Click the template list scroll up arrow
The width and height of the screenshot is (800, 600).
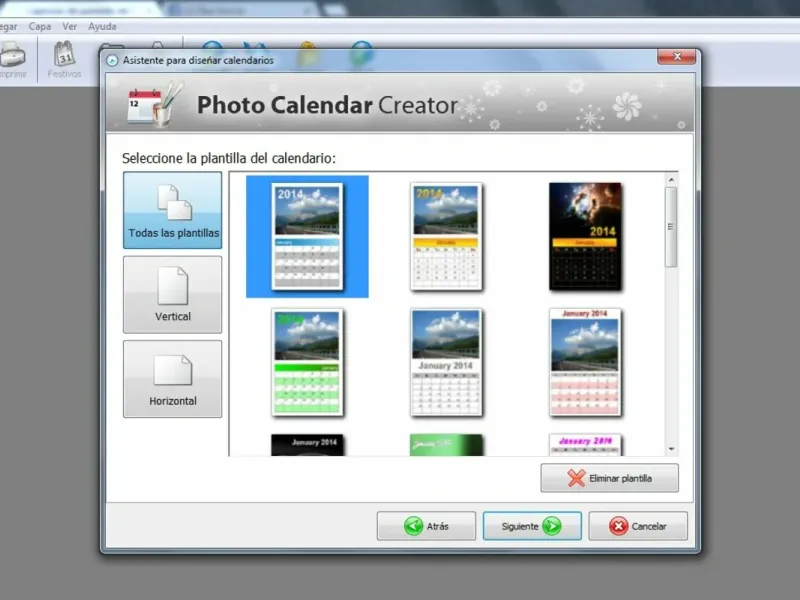671,180
